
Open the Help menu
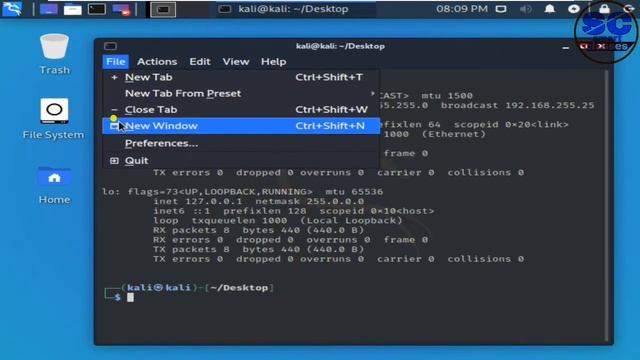point(273,62)
